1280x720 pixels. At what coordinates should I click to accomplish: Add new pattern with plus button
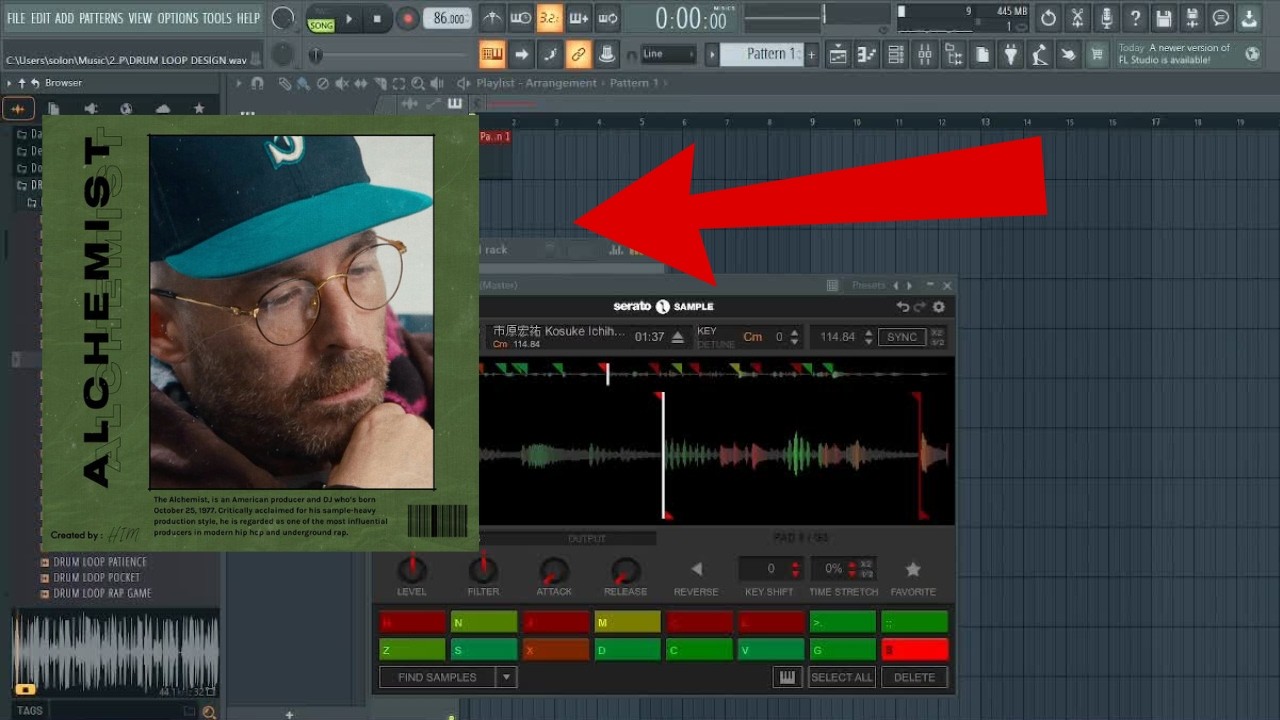coord(811,54)
